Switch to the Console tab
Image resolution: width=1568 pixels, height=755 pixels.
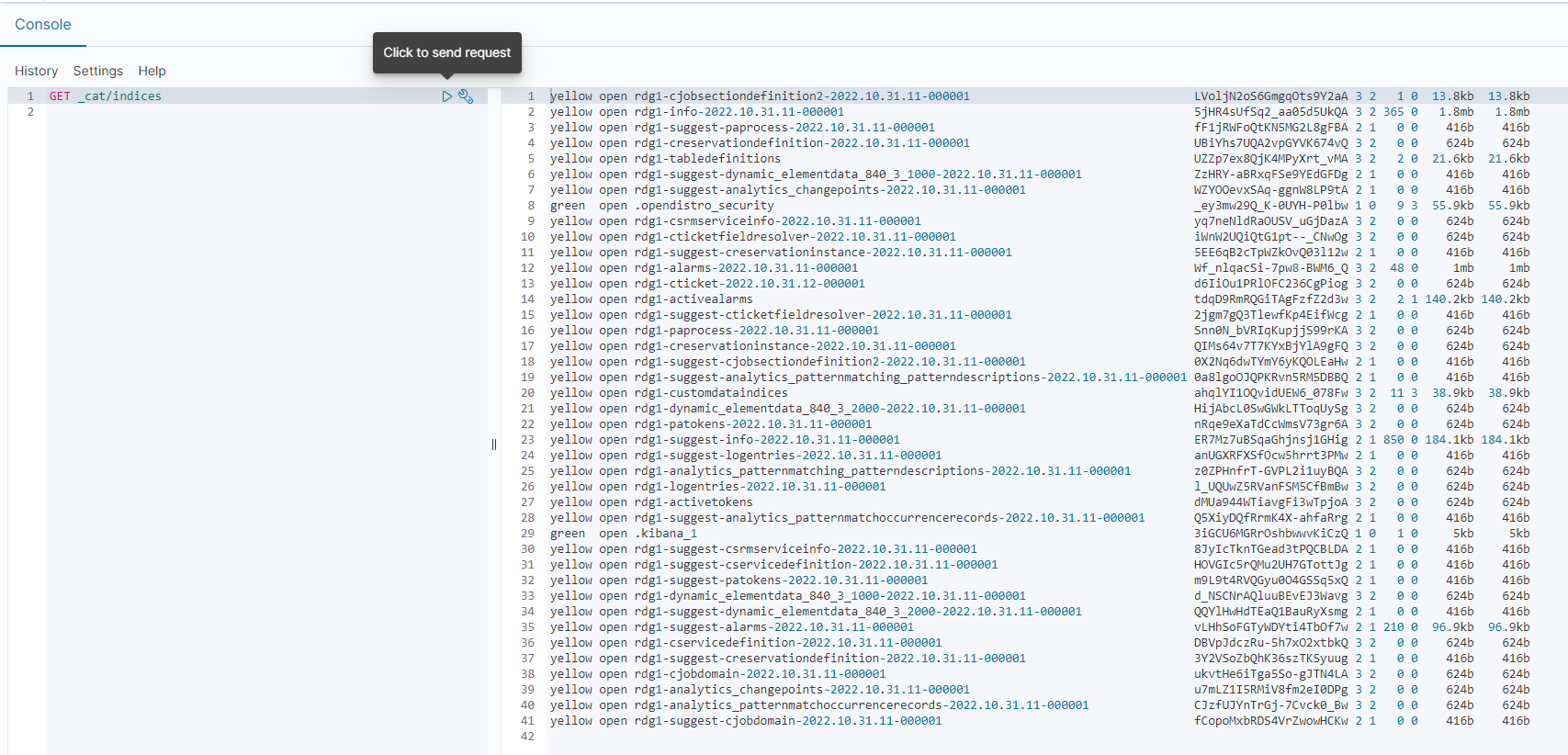coord(43,25)
